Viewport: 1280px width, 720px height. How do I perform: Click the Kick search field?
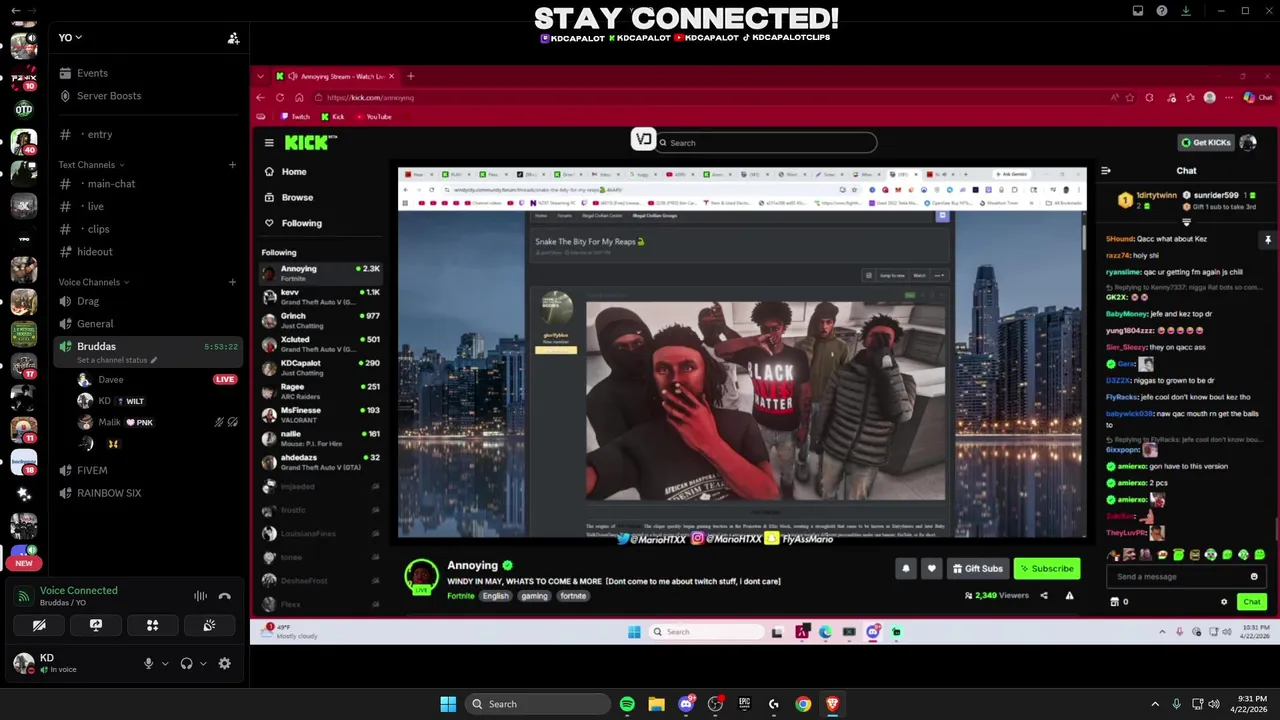click(x=766, y=143)
